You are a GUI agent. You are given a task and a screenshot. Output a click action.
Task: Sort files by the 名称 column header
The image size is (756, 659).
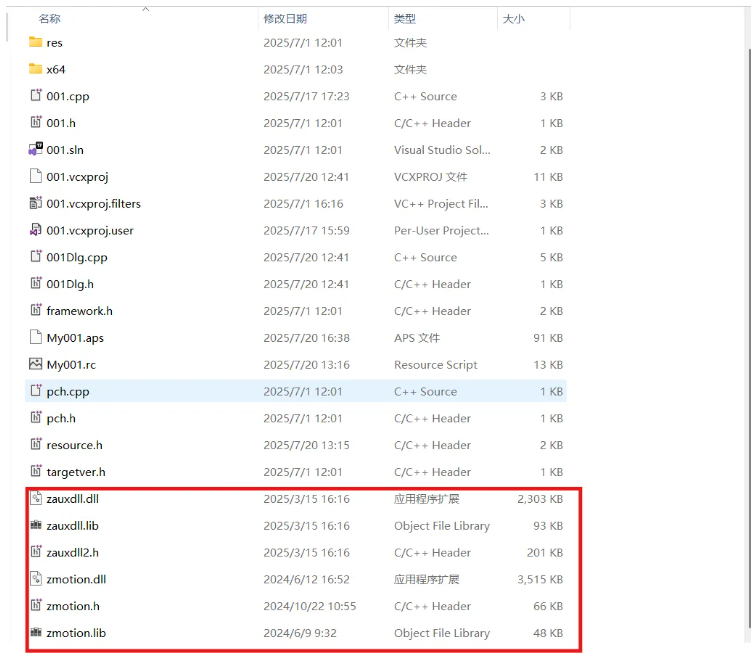point(49,19)
